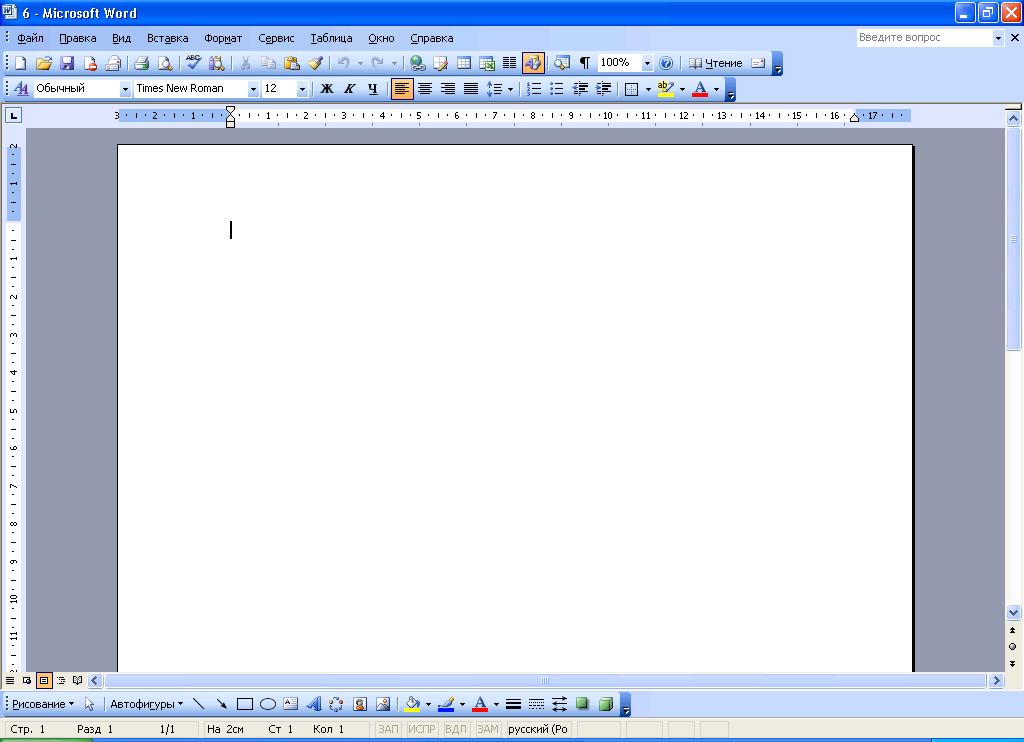
Task: Select the Format Painter brush
Action: 315,63
